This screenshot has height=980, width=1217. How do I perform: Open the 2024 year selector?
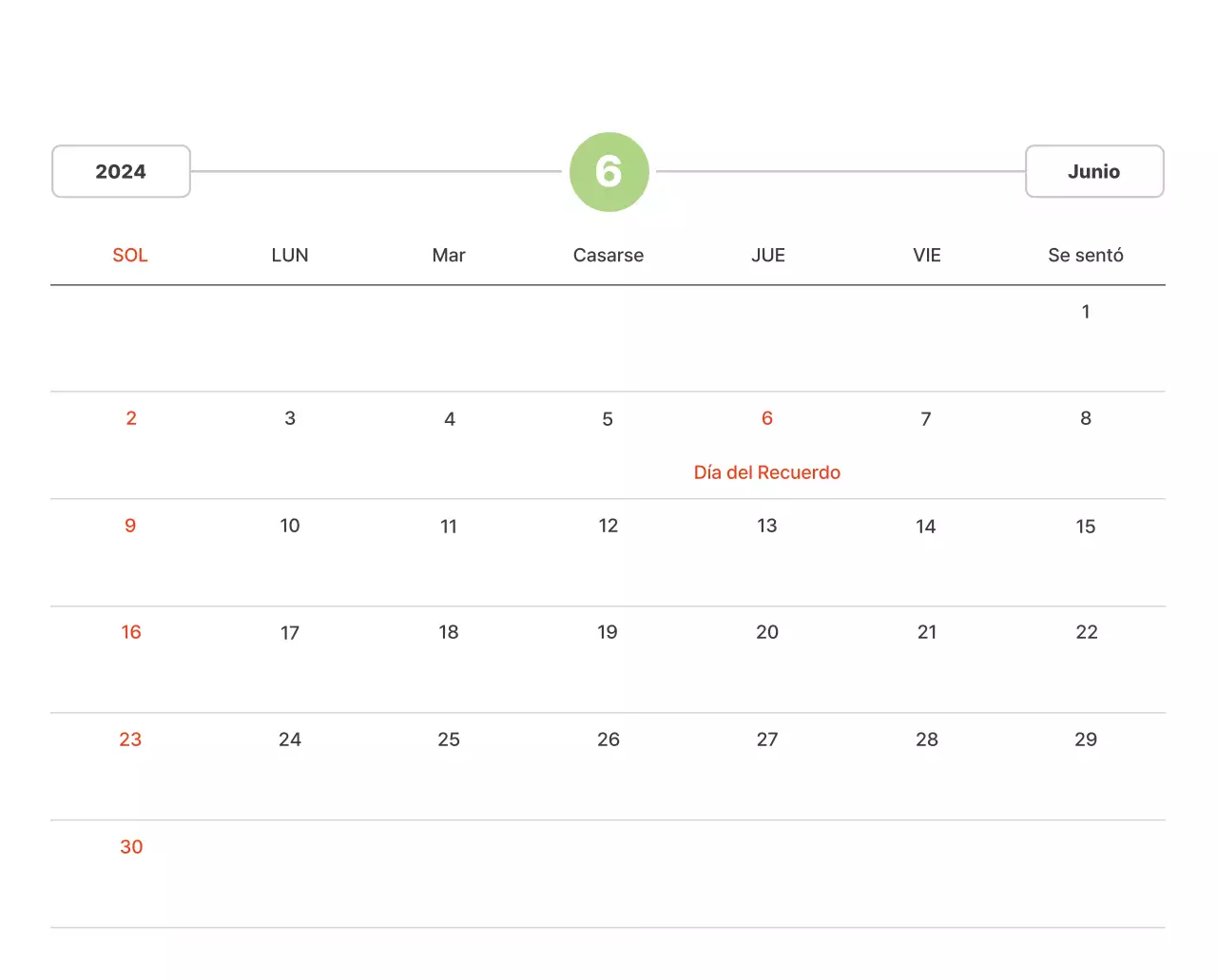[x=121, y=172]
